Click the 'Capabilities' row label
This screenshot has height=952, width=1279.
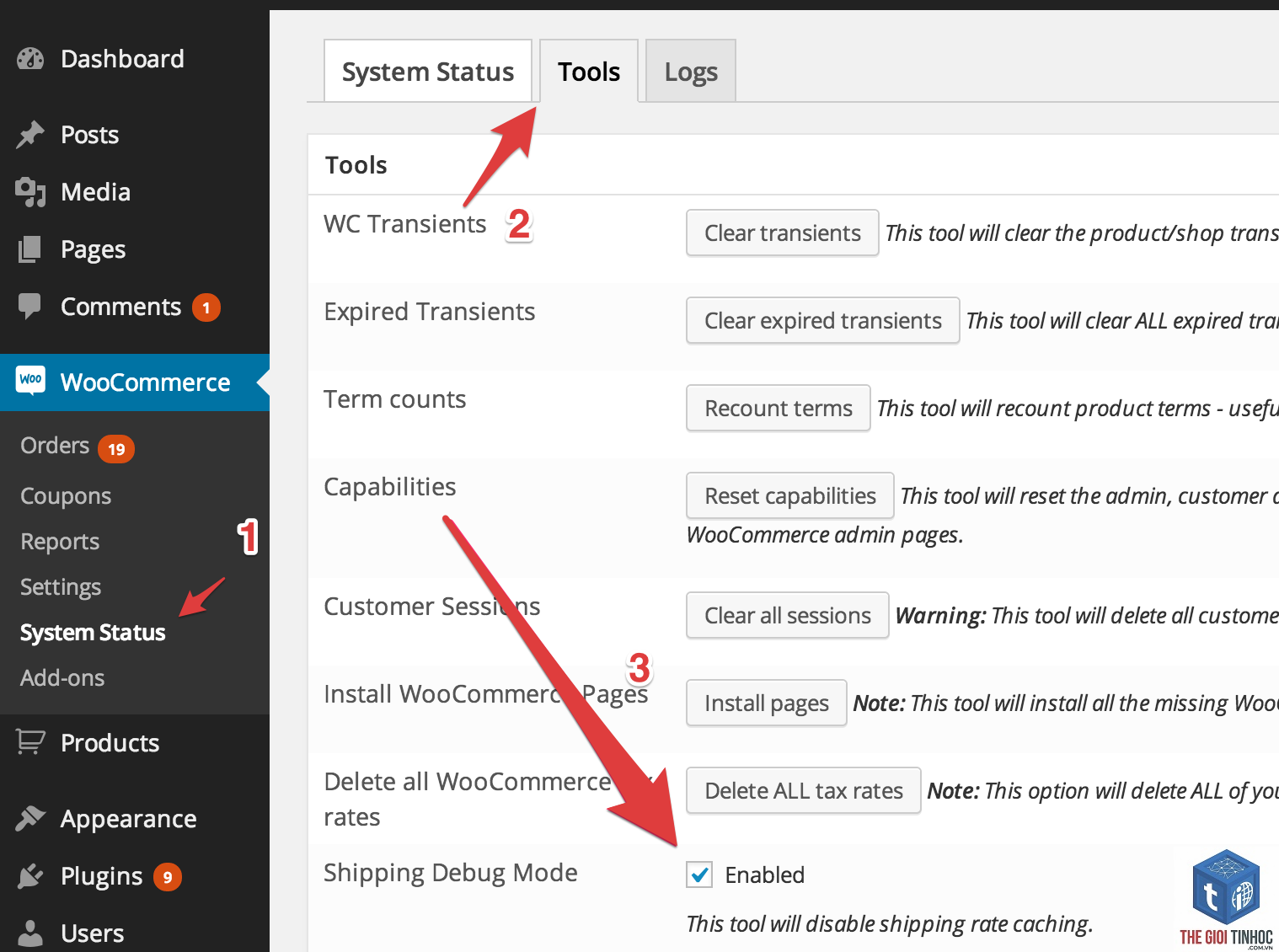coord(390,487)
